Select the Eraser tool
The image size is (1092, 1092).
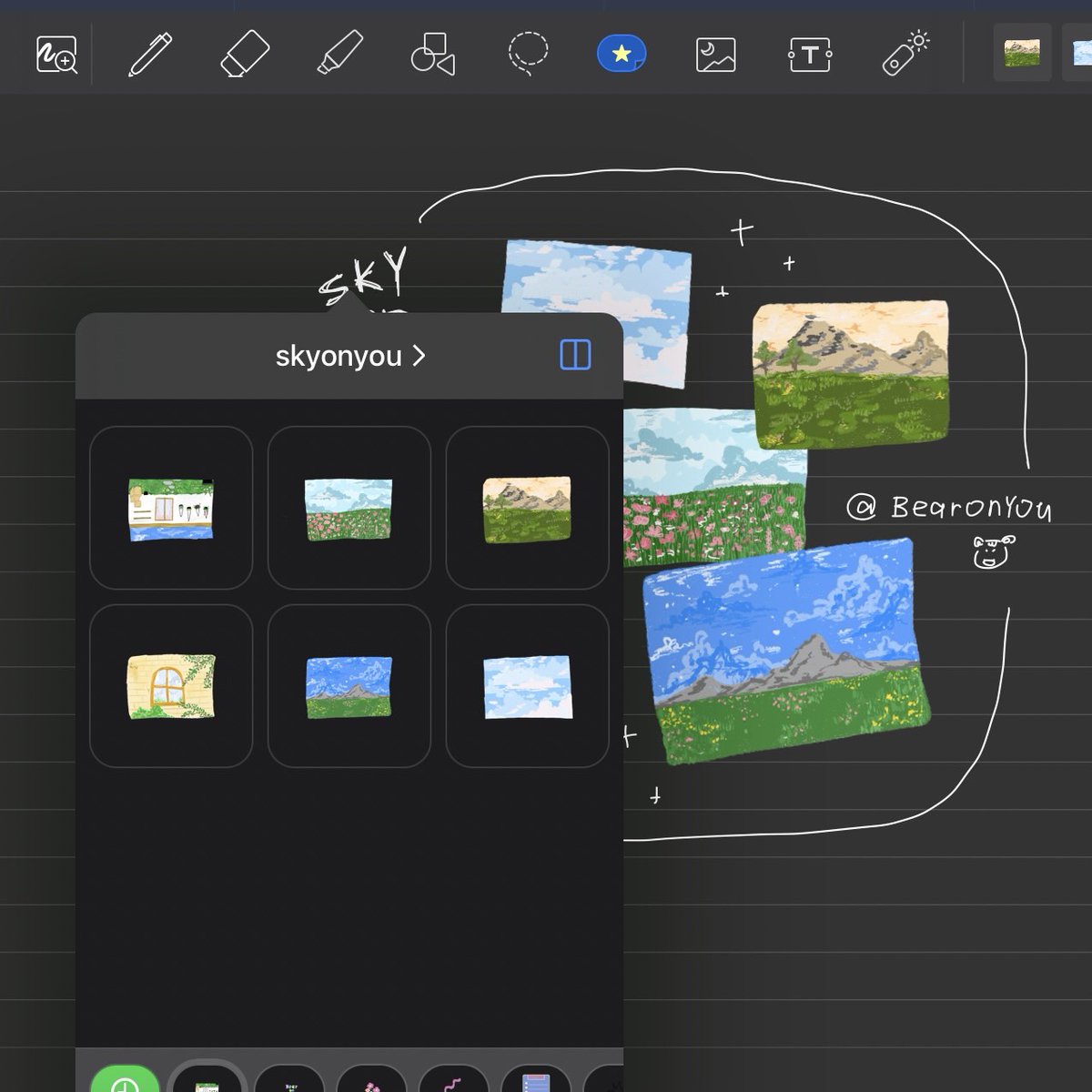[x=245, y=55]
